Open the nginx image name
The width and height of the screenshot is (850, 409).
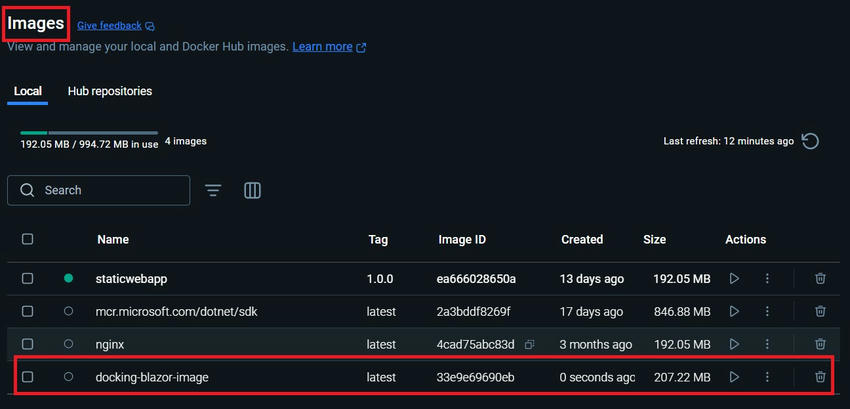coord(110,344)
